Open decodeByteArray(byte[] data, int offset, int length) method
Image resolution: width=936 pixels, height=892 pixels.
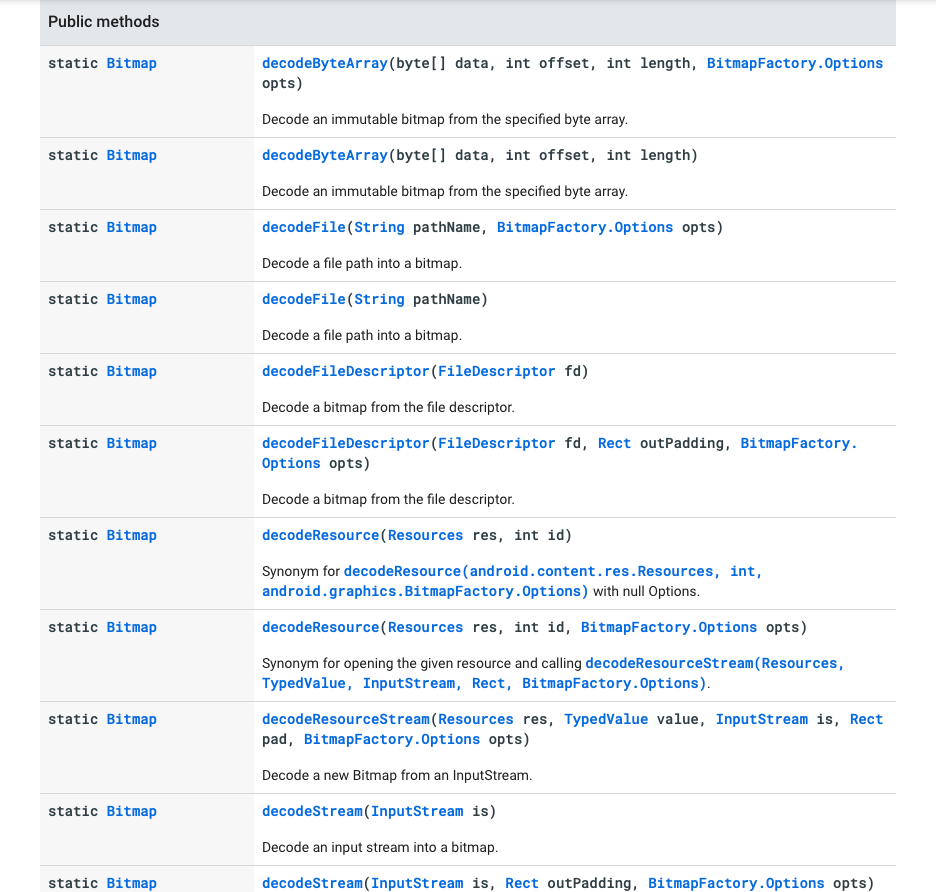tap(325, 155)
